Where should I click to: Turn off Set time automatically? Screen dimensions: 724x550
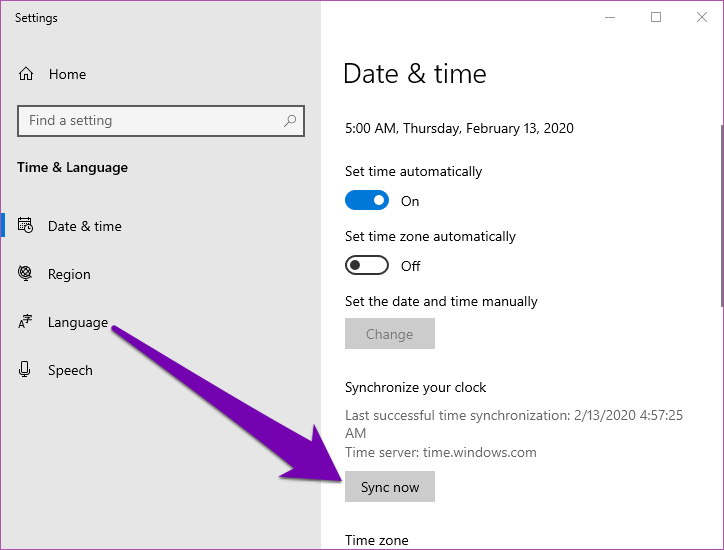(367, 200)
